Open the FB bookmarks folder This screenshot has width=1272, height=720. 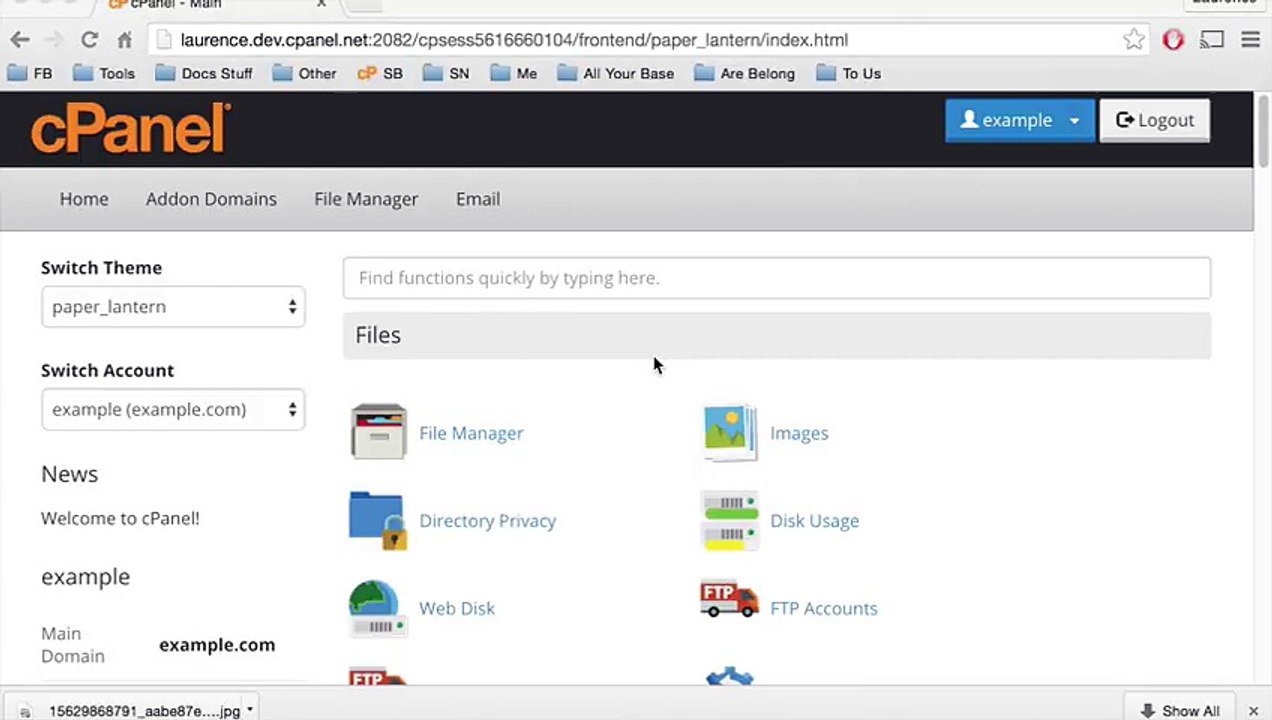(x=29, y=73)
